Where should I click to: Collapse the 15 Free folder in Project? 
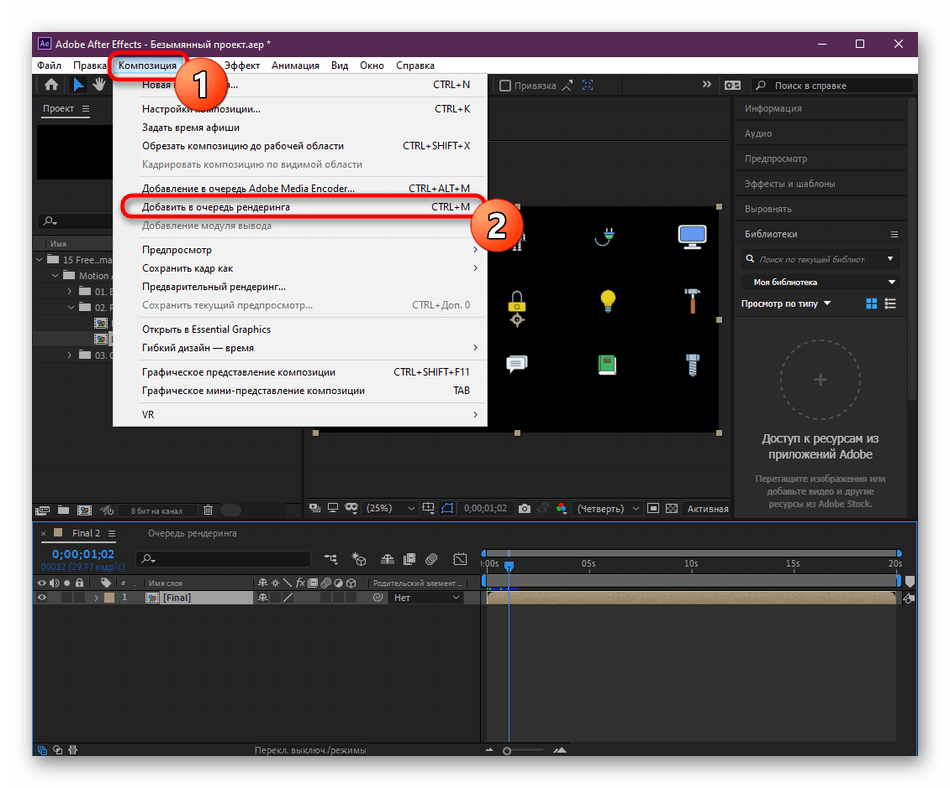[39, 260]
